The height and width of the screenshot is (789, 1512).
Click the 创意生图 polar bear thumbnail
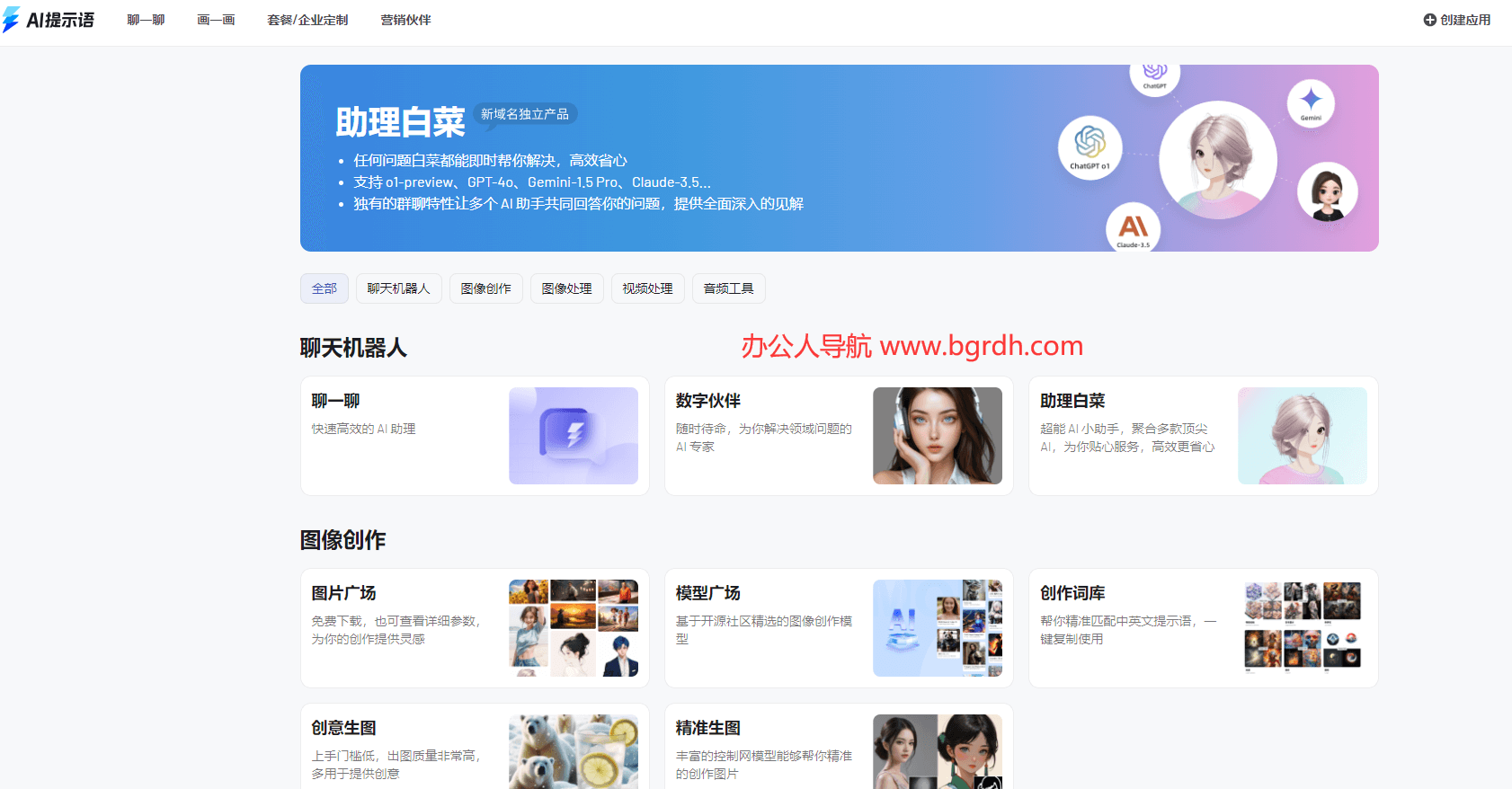click(574, 752)
